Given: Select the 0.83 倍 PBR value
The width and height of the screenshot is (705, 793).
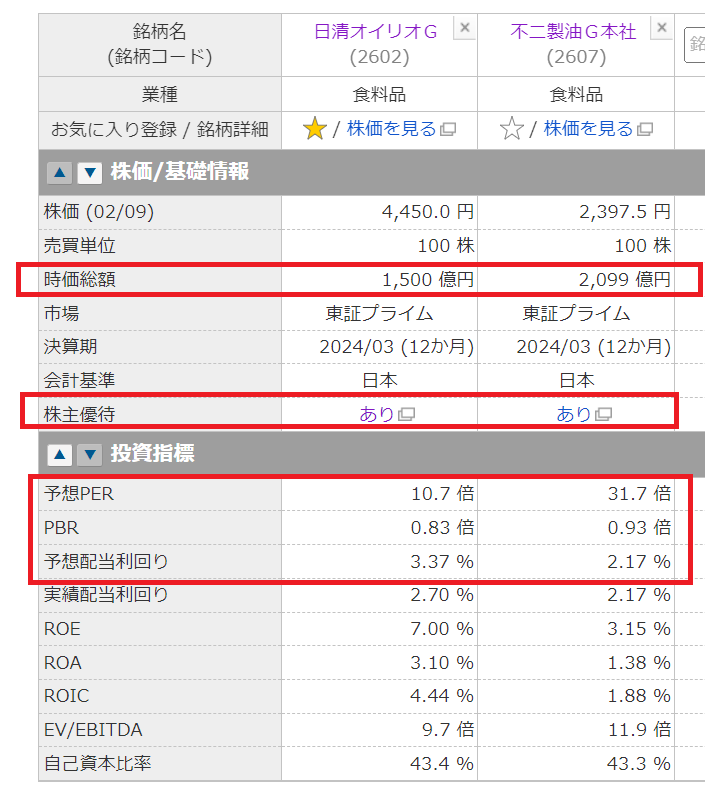Looking at the screenshot, I should [443, 527].
